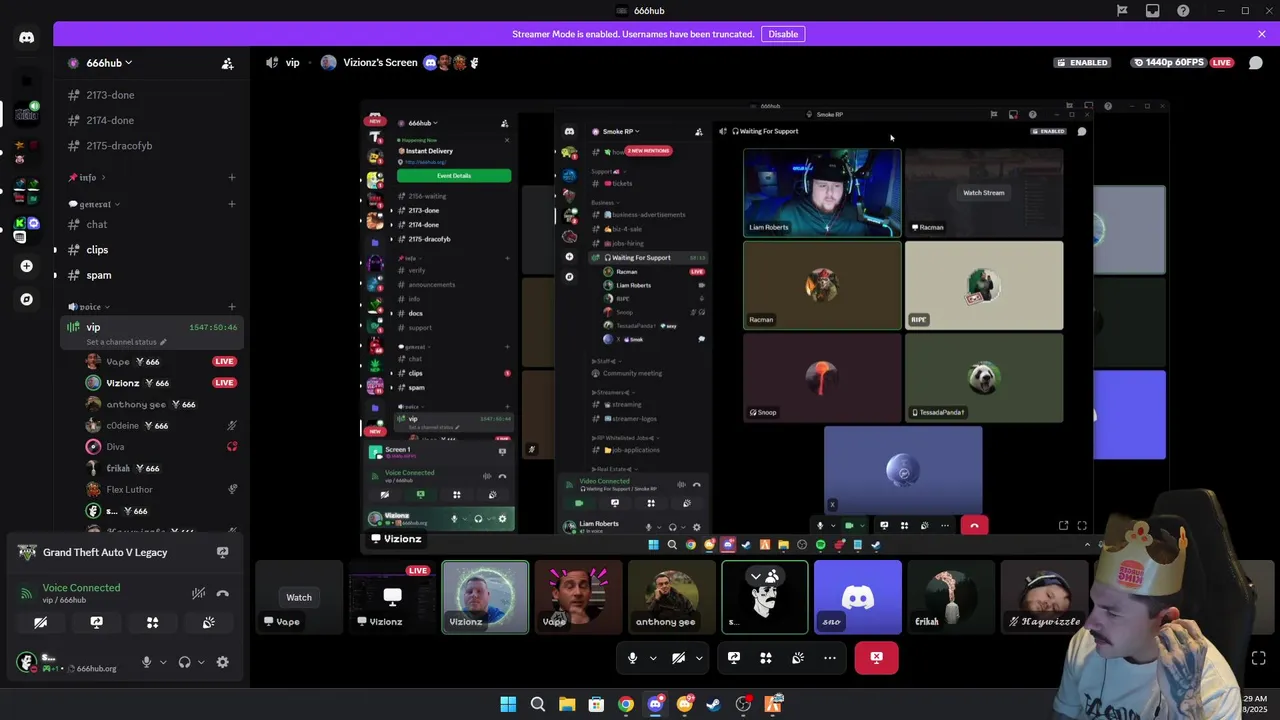
Task: Open 1440p 60FPS stream quality
Action: tap(1171, 62)
